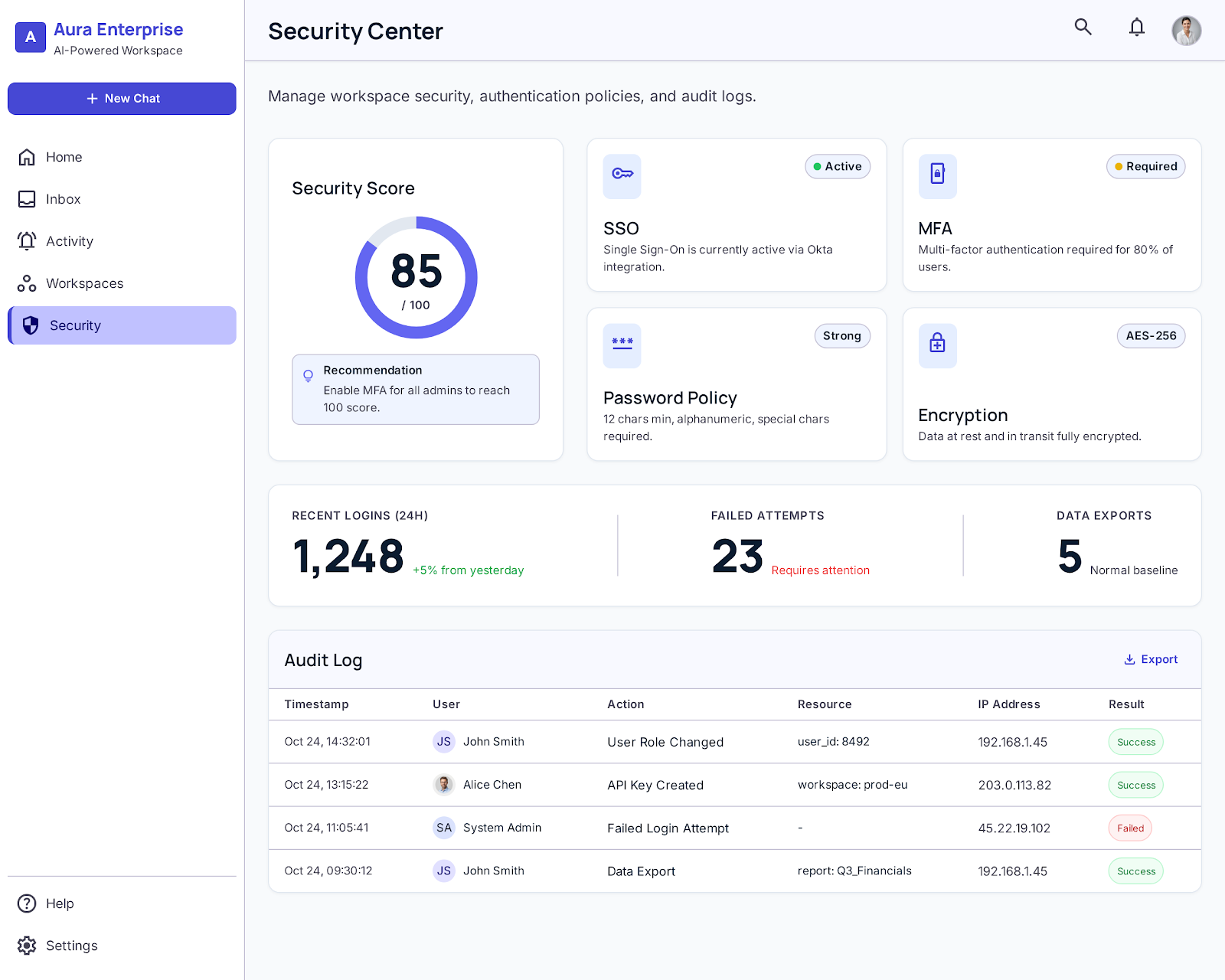The image size is (1225, 980).
Task: Open the user profile avatar
Action: pyautogui.click(x=1186, y=31)
